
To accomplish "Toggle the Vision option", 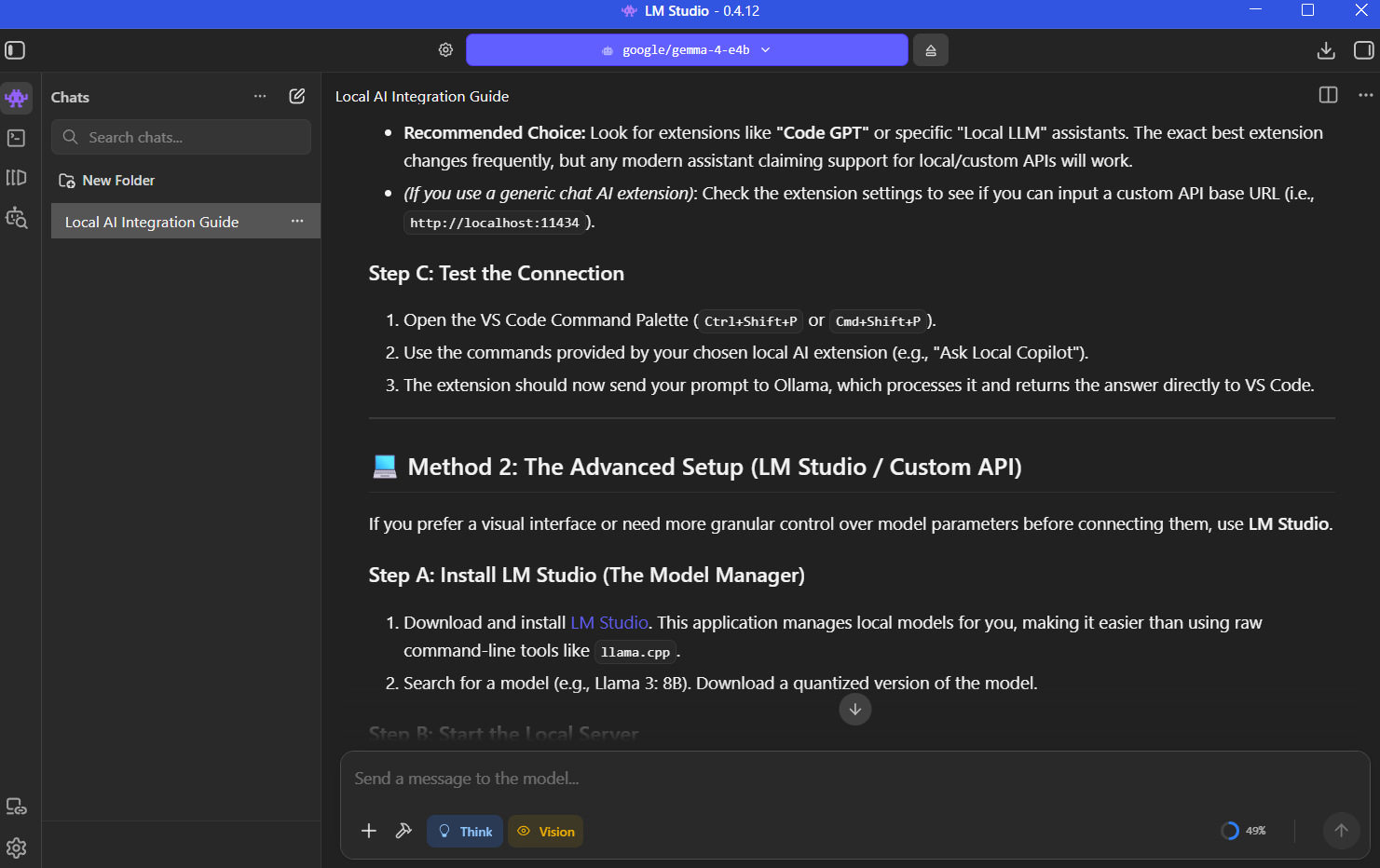I will 546,832.
